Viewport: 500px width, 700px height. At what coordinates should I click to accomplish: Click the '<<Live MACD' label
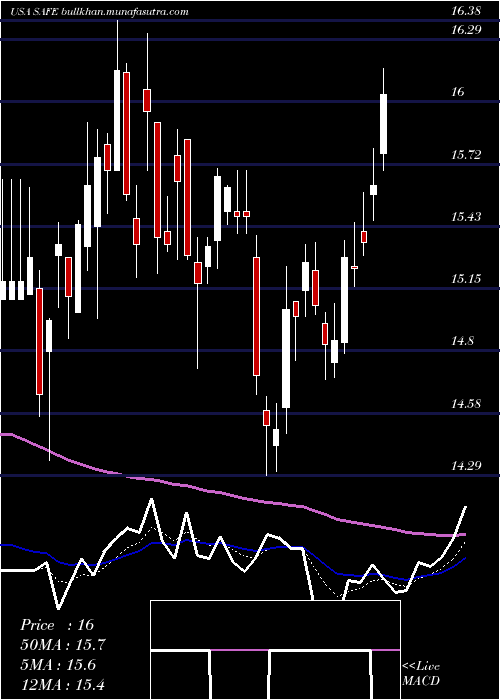pyautogui.click(x=421, y=673)
